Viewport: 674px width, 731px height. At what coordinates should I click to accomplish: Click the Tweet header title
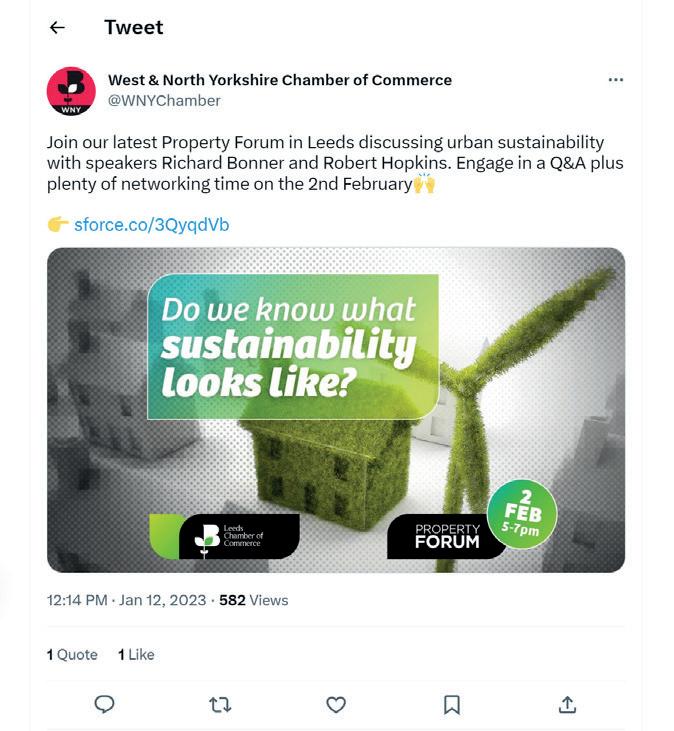(x=134, y=28)
